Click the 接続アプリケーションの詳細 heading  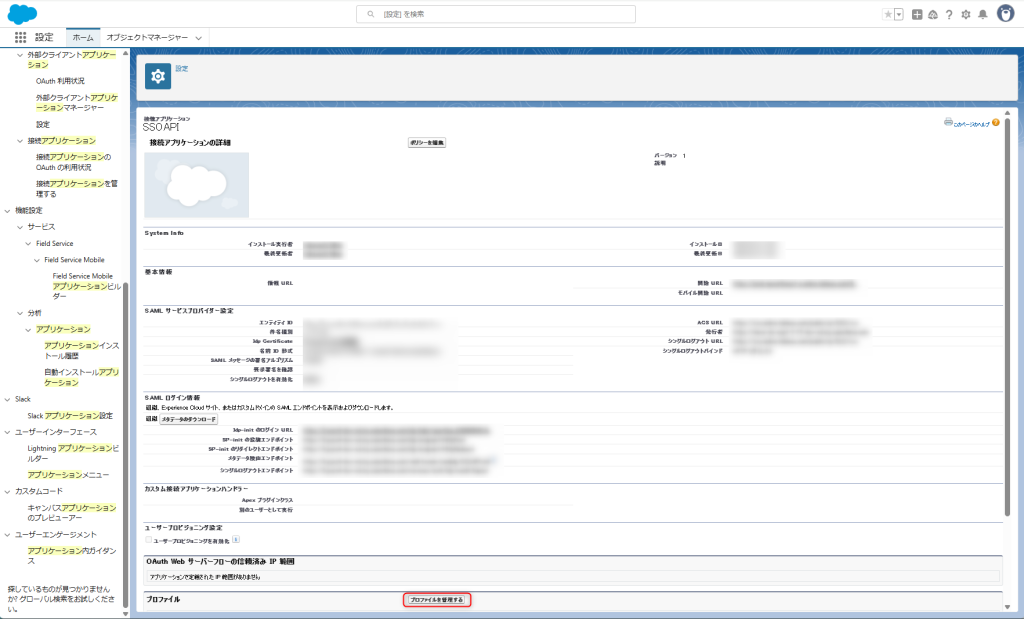tap(190, 142)
